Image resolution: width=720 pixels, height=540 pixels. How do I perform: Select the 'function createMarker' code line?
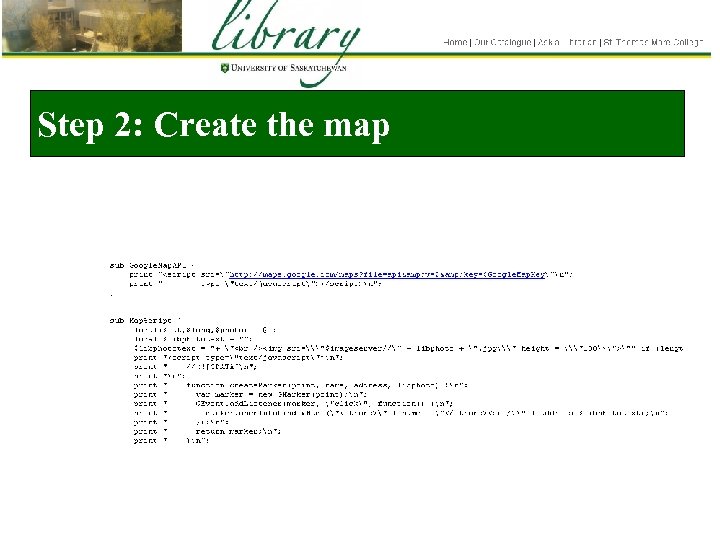click(301, 385)
